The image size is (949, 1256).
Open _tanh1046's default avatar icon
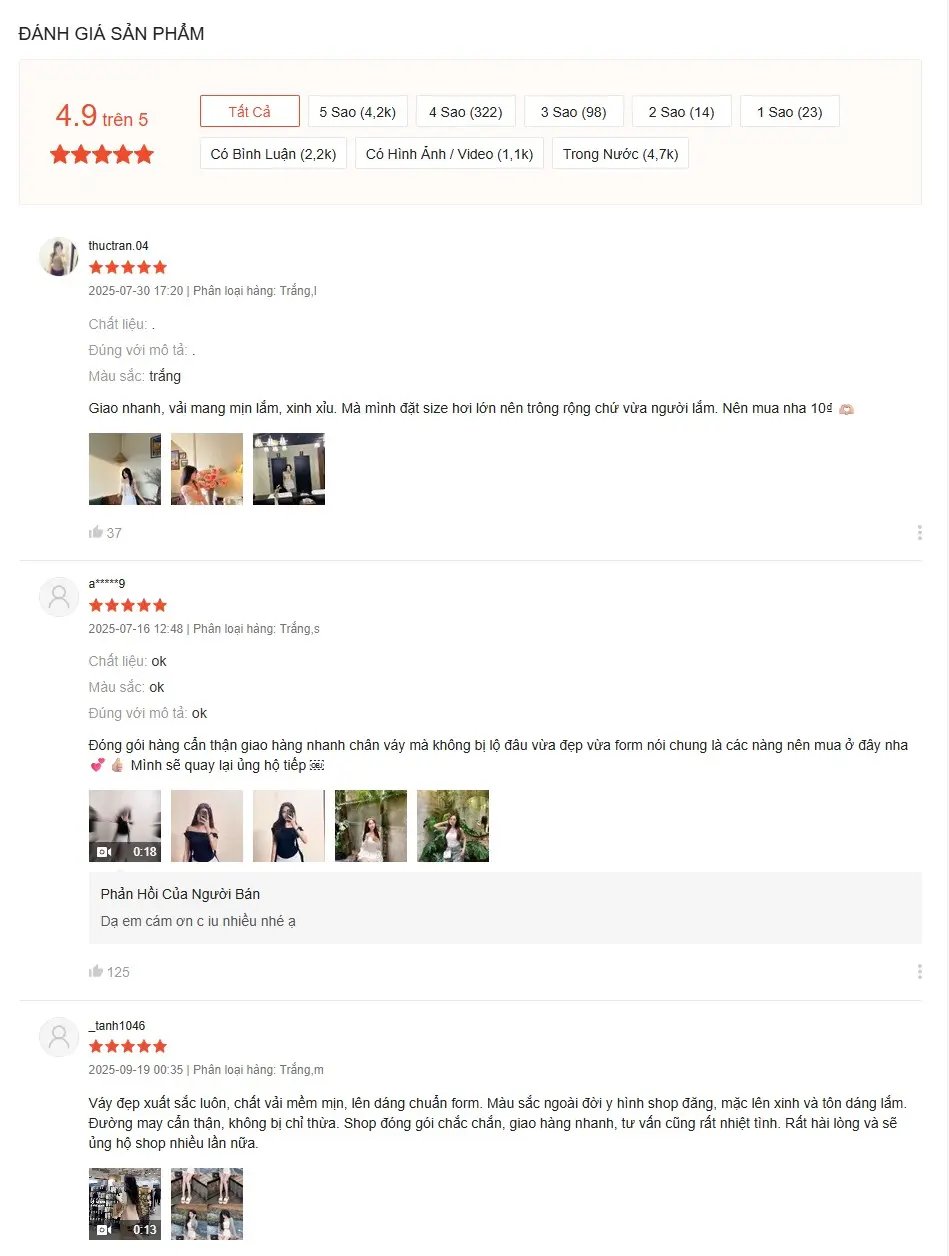click(59, 1037)
